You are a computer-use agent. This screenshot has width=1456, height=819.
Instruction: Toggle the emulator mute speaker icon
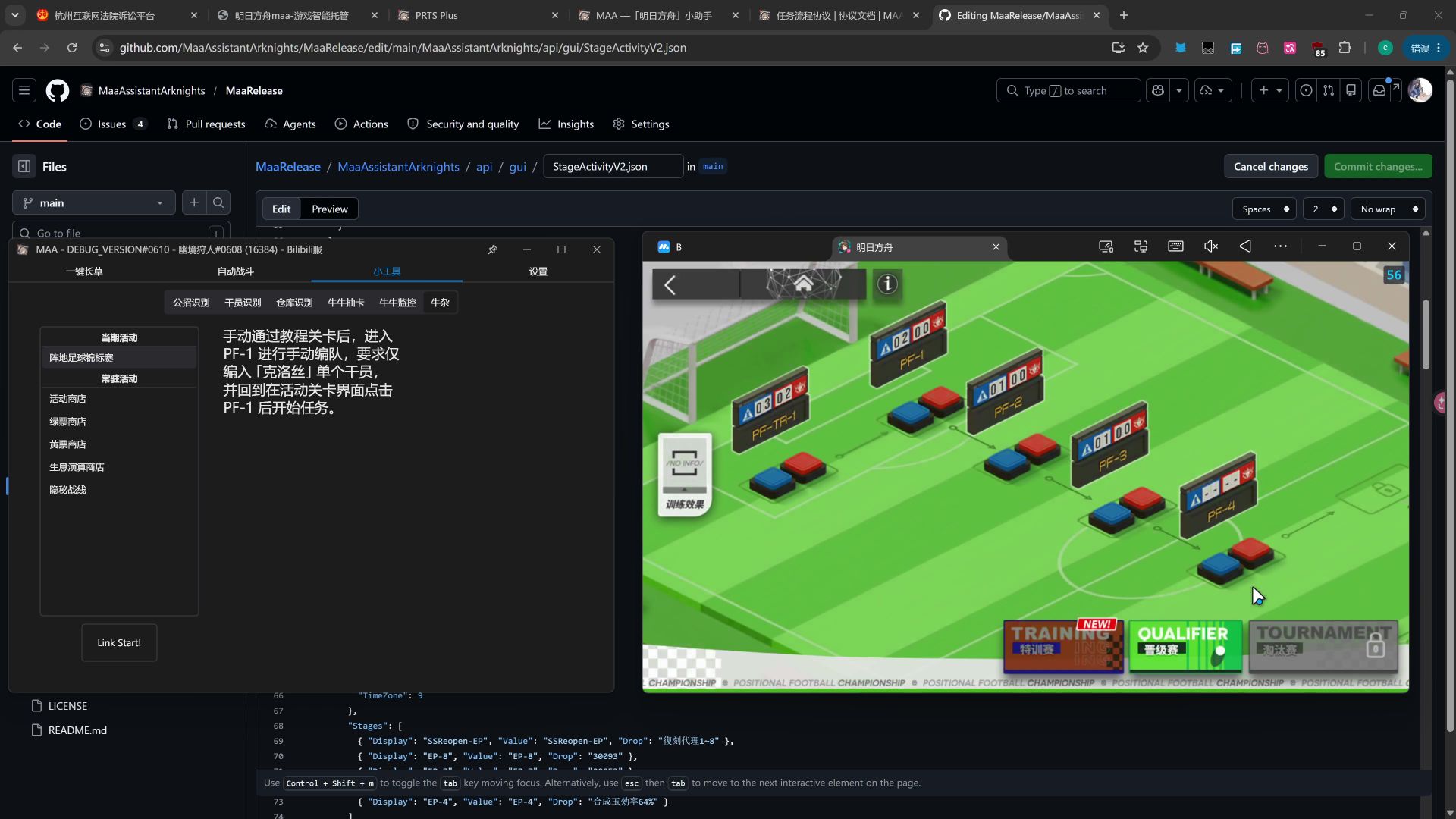click(1211, 246)
